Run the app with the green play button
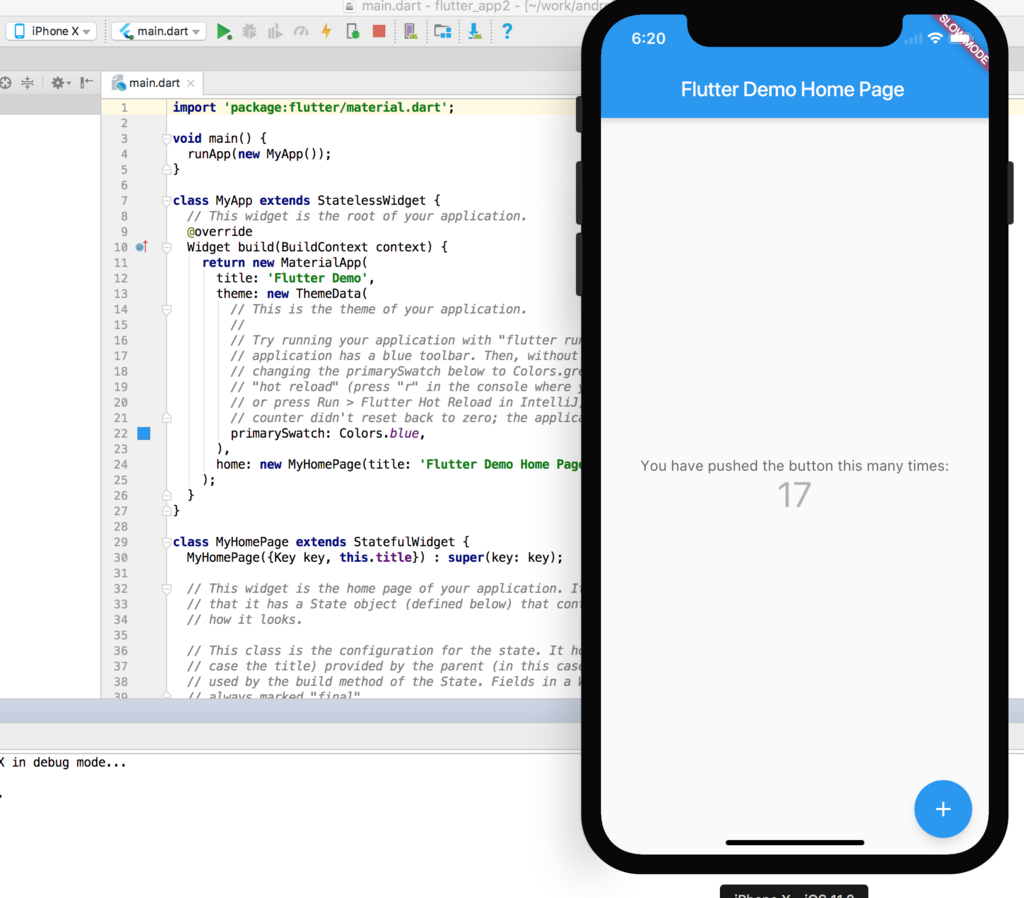 [x=224, y=31]
